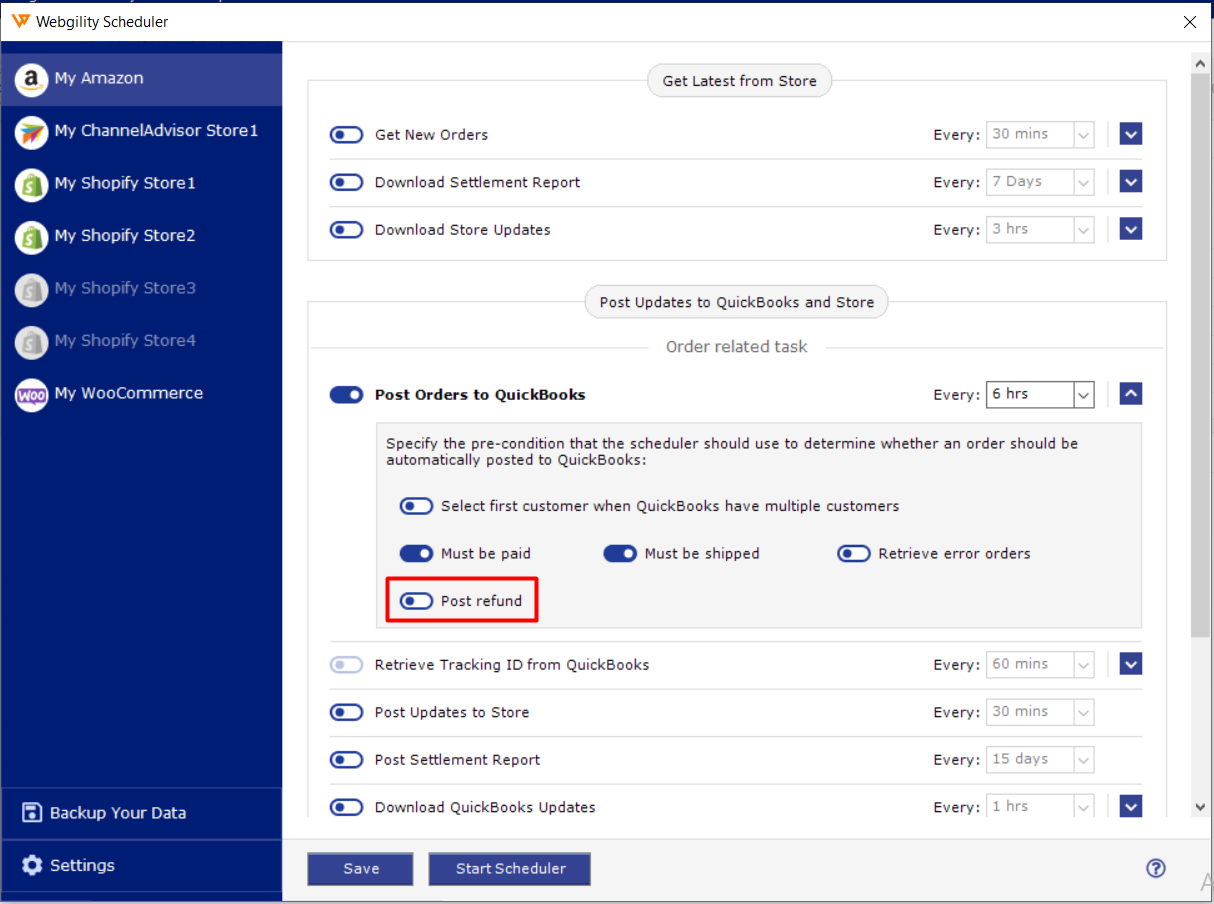Click the ChannelAdvisor store icon

tap(31, 131)
